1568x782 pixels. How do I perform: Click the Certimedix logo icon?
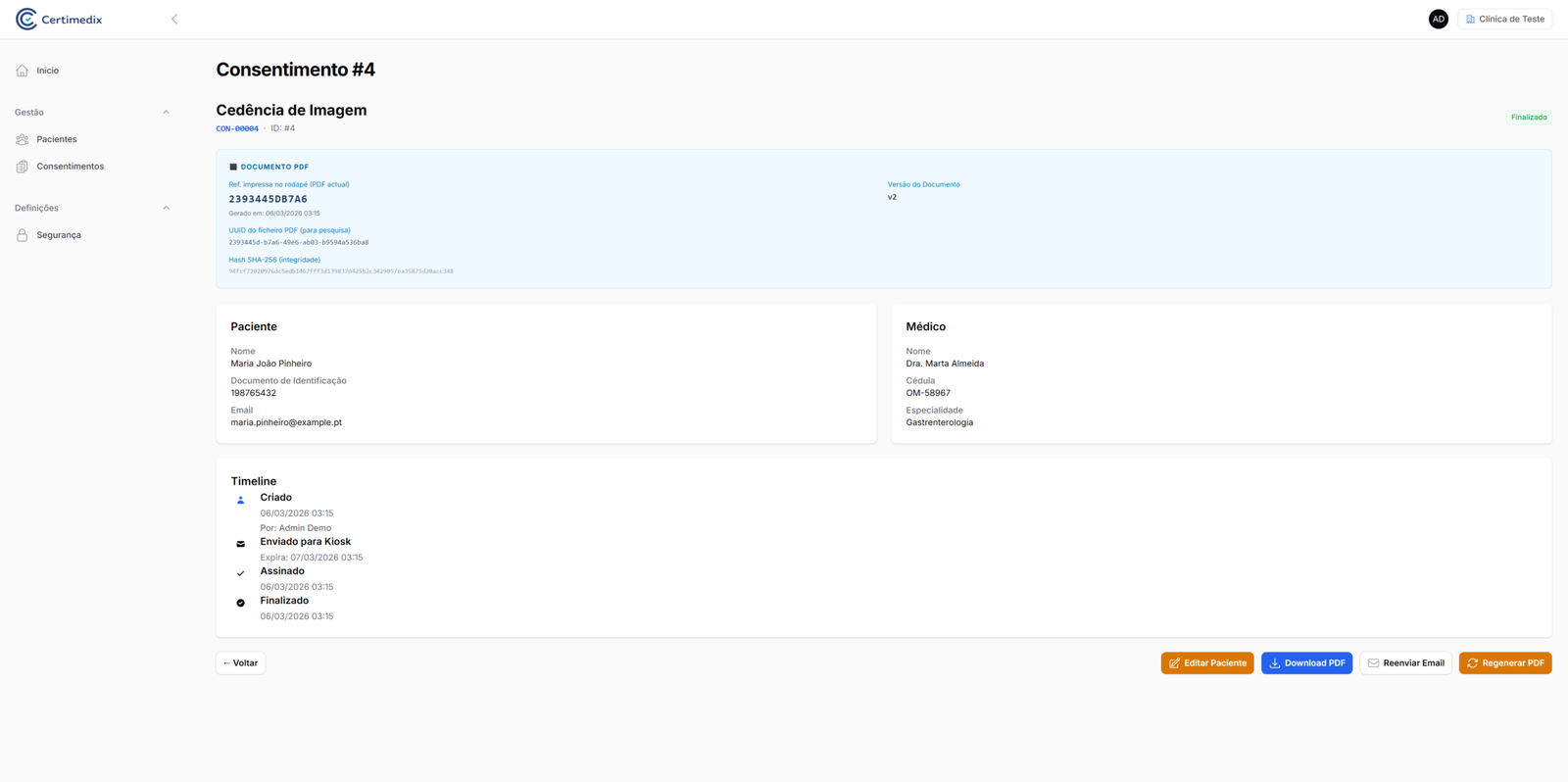click(x=26, y=20)
